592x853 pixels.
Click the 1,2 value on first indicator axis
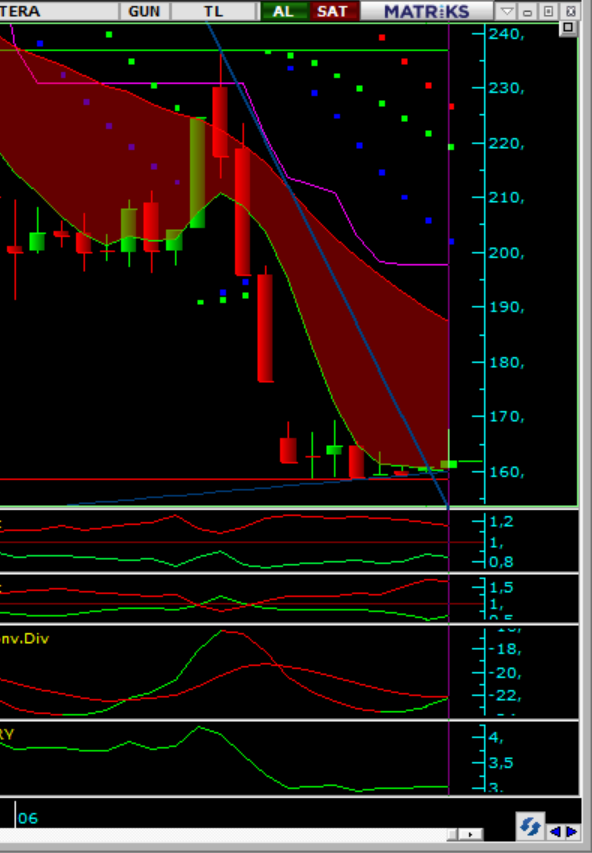(501, 522)
